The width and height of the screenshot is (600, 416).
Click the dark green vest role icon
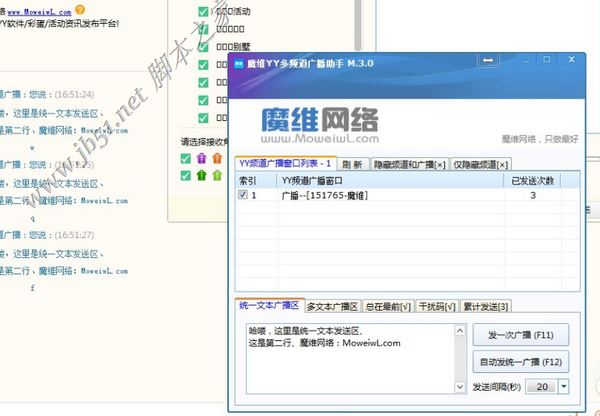(201, 176)
